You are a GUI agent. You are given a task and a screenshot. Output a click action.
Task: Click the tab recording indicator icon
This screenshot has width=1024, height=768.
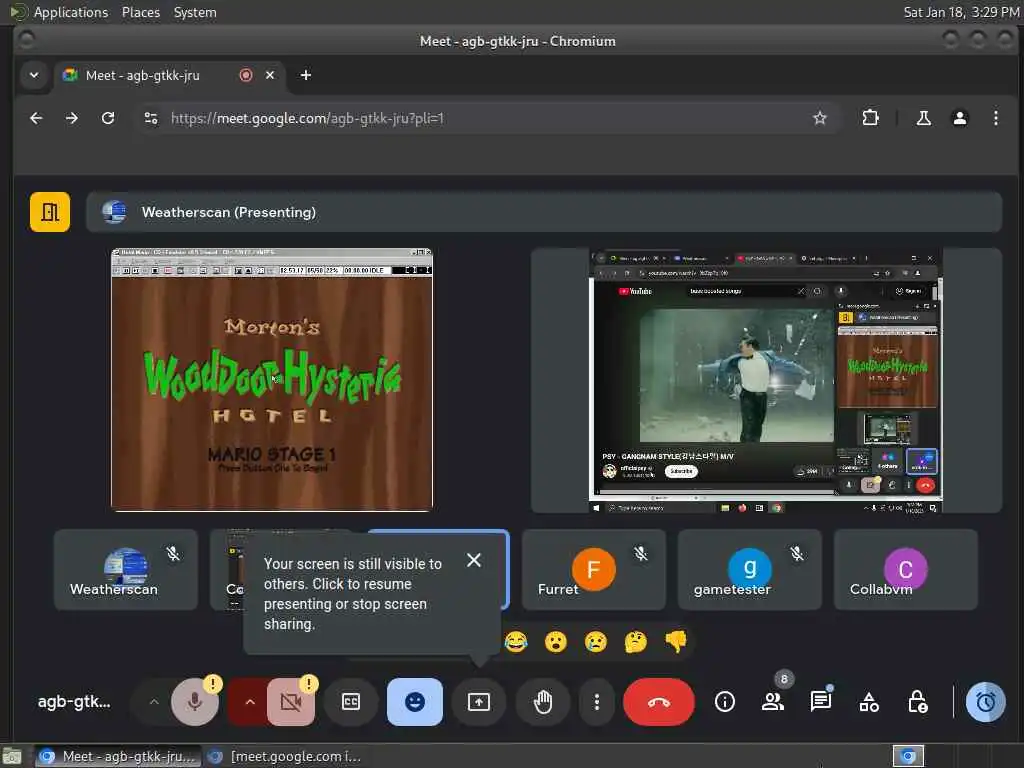(246, 75)
